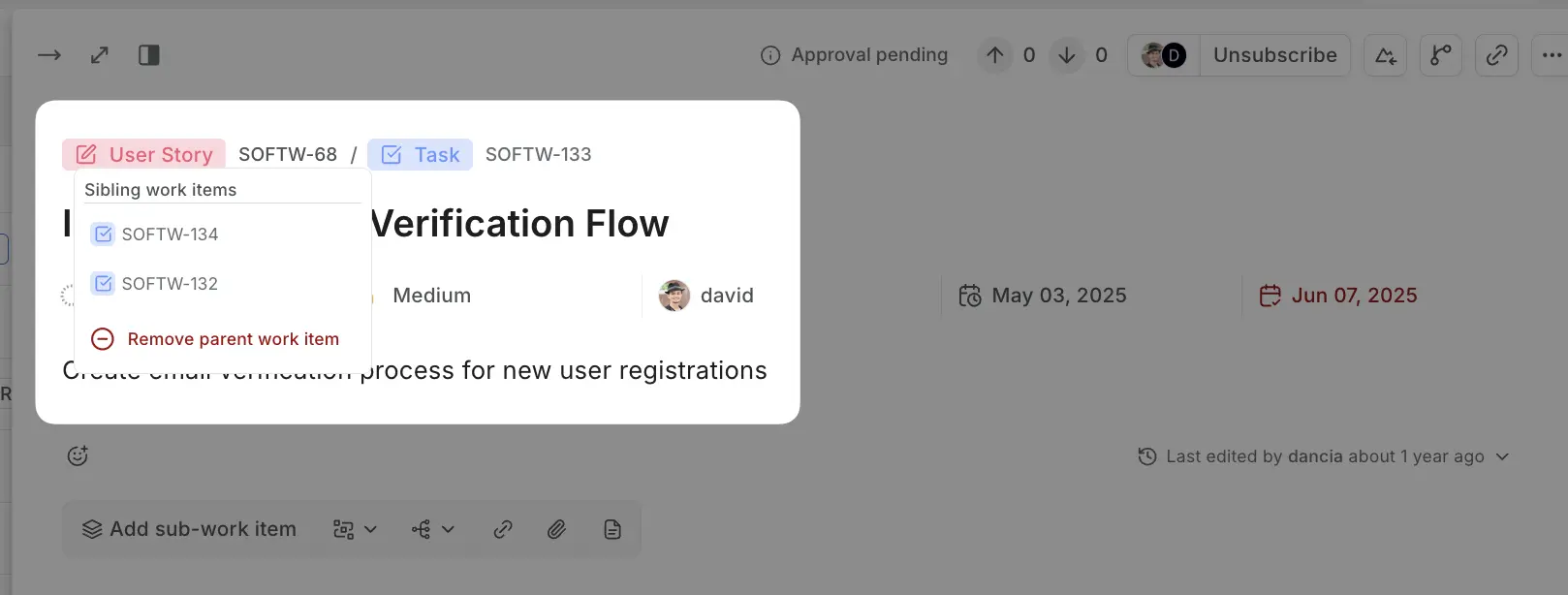Open the more options ellipsis menu
Image resolution: width=1568 pixels, height=595 pixels.
1552,55
